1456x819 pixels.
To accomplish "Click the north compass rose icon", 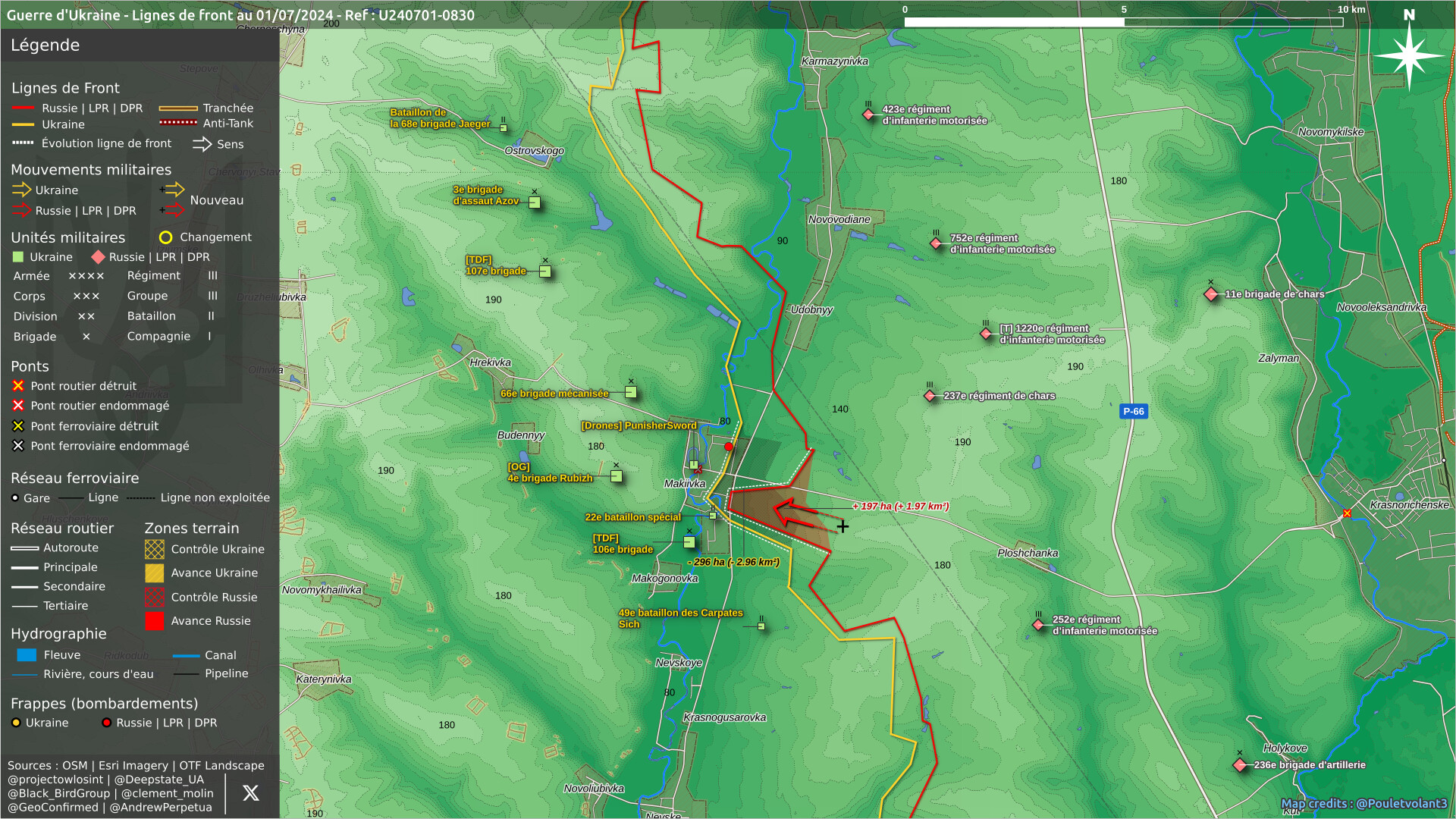I will coord(1408,55).
